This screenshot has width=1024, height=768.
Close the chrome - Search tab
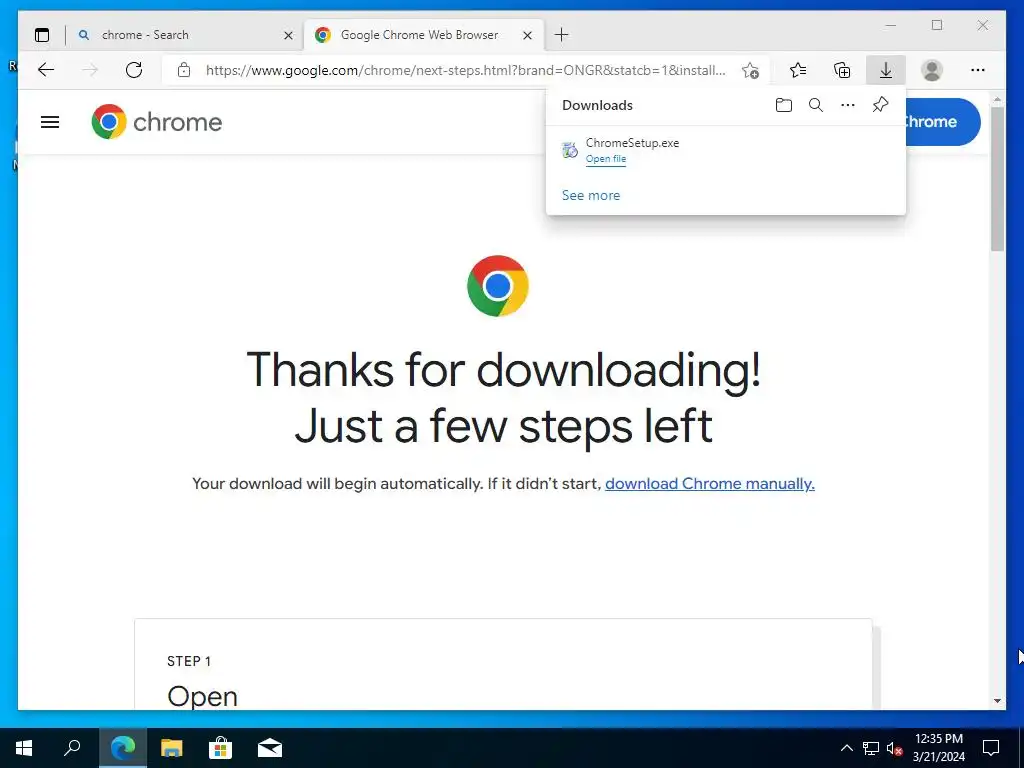[x=288, y=35]
